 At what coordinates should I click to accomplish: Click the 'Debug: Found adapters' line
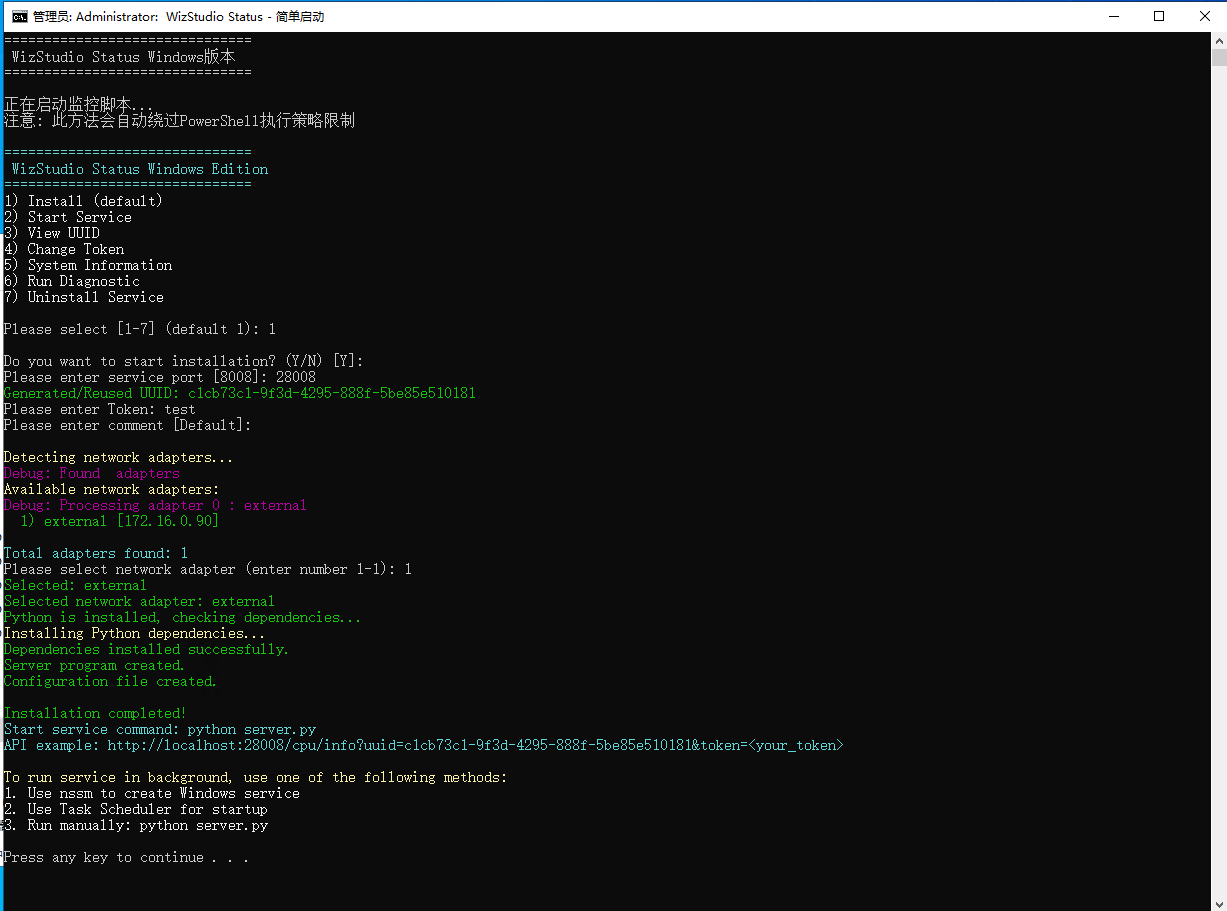(x=92, y=473)
